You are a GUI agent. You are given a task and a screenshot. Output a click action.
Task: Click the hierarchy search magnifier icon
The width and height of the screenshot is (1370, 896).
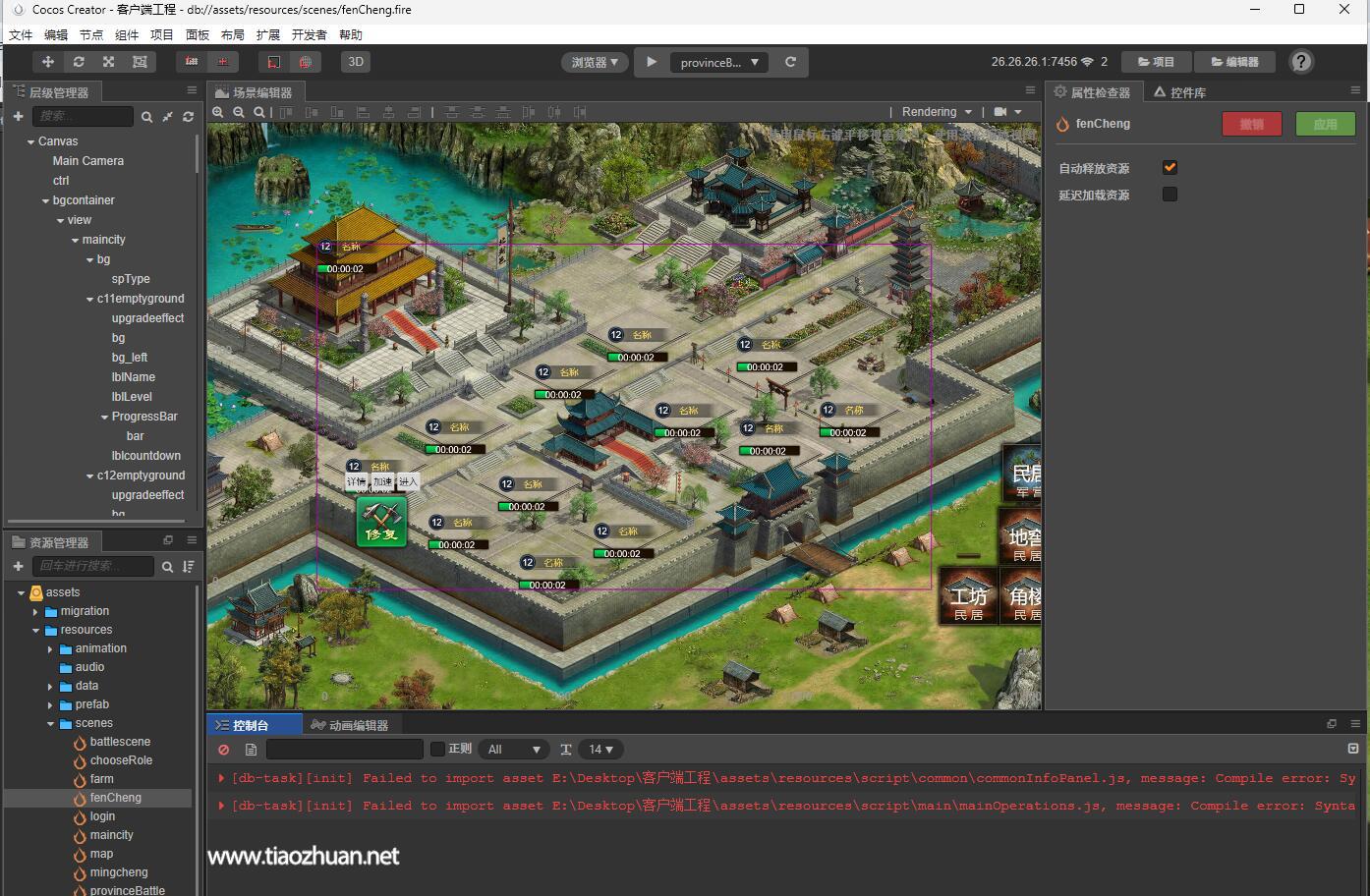146,116
